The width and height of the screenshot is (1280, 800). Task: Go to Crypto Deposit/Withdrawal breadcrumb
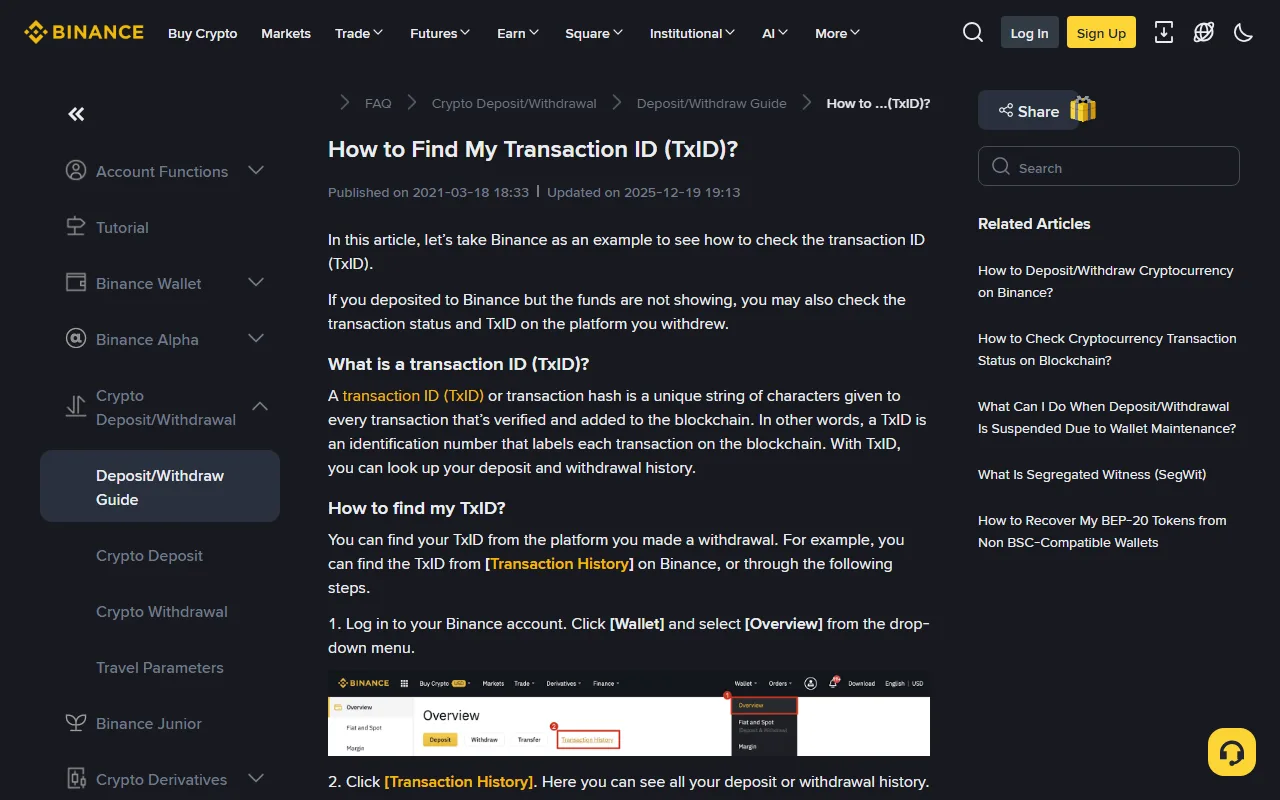(x=514, y=103)
